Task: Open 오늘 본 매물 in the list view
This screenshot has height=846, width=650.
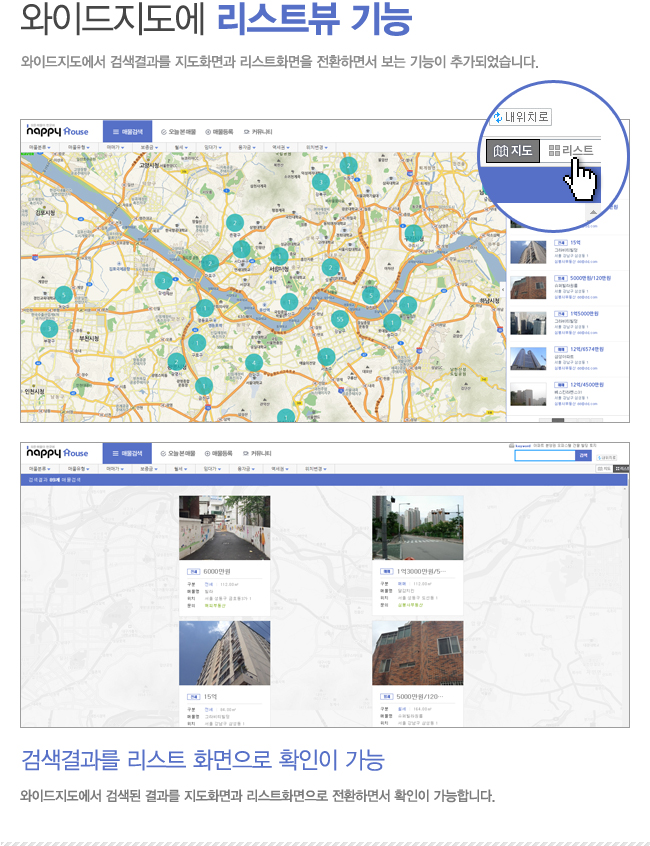Action: point(179,453)
